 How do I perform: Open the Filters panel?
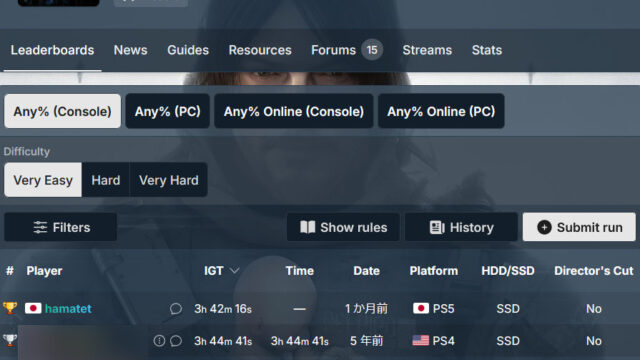[61, 227]
